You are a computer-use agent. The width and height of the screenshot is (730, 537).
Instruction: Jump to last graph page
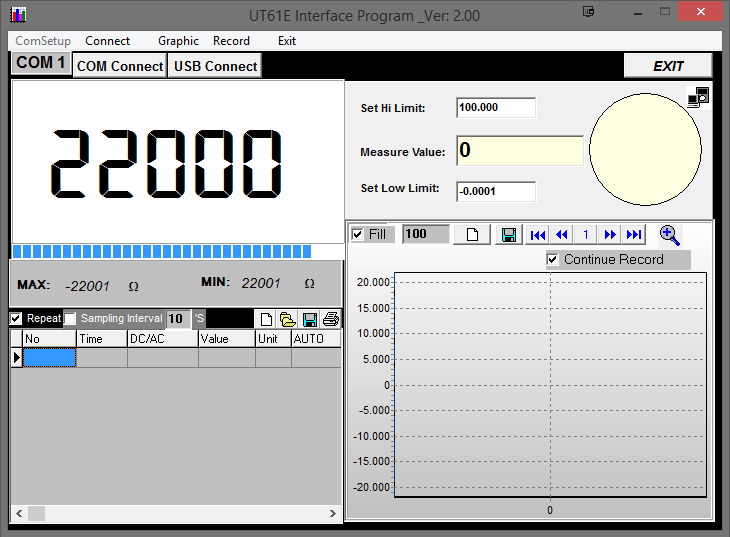coord(634,234)
